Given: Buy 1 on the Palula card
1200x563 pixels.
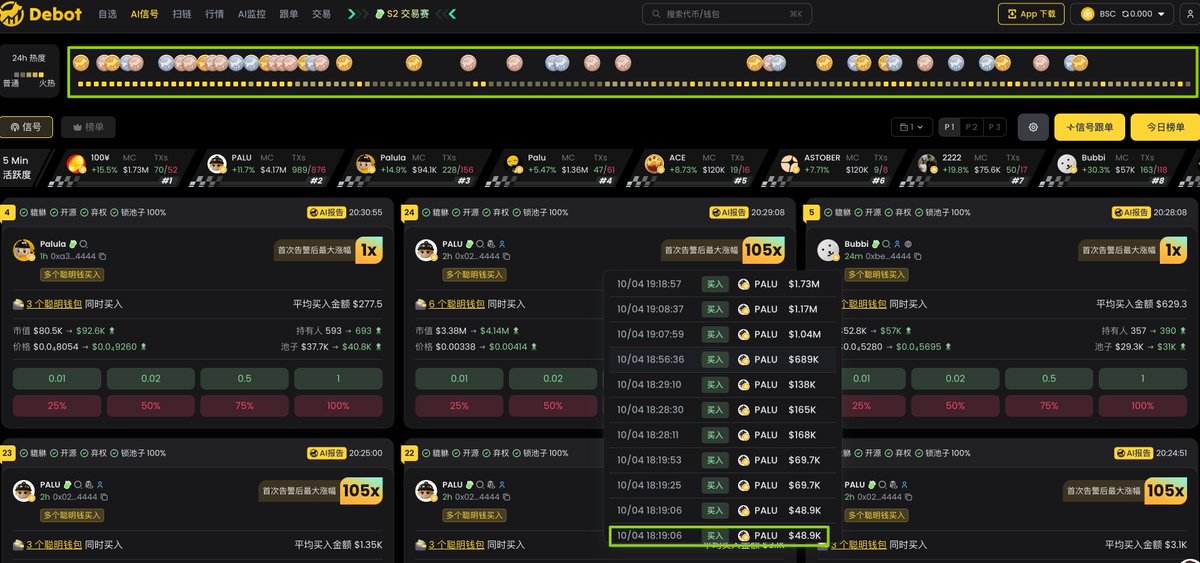Looking at the screenshot, I should [338, 379].
